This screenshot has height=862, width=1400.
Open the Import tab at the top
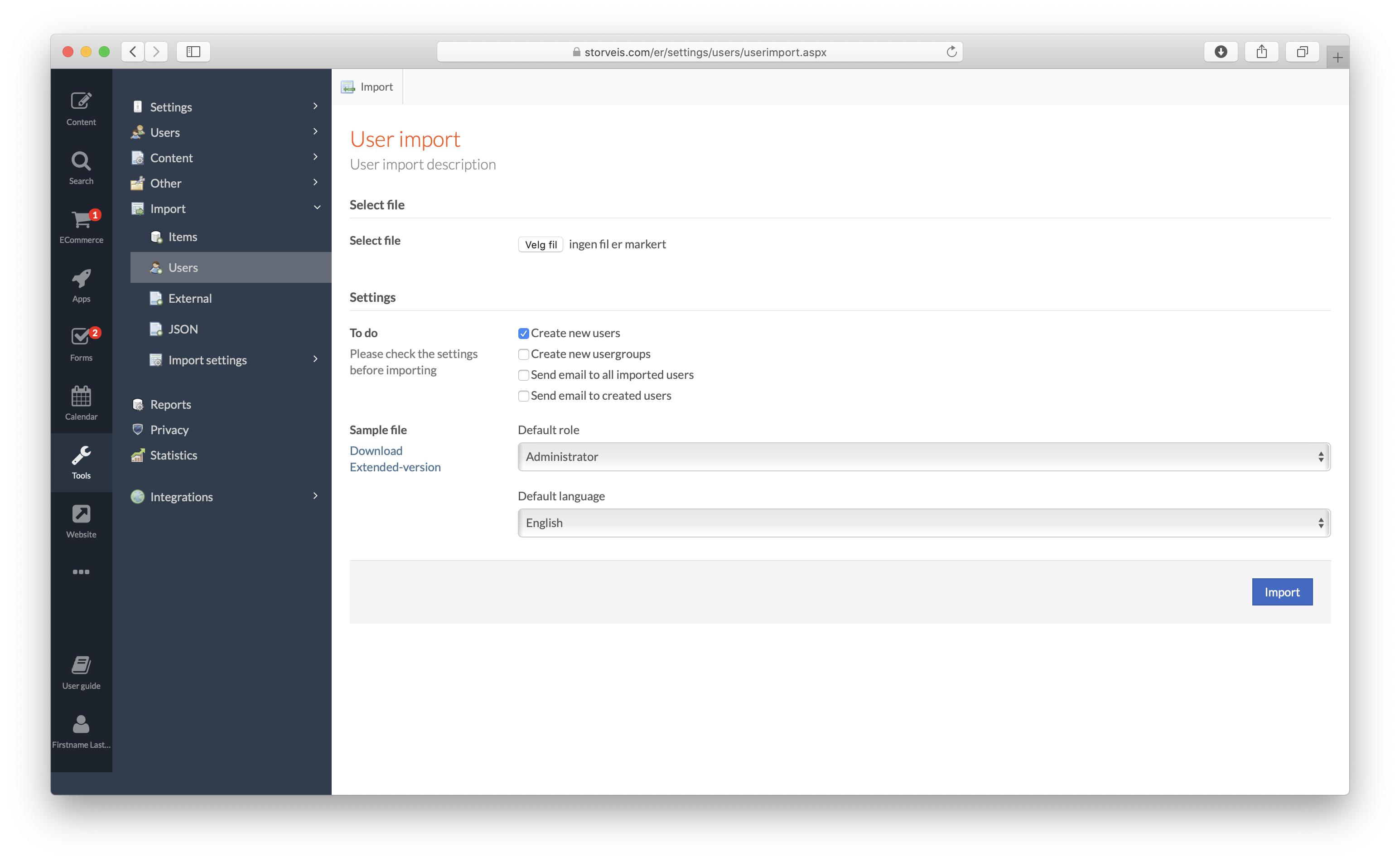(367, 87)
